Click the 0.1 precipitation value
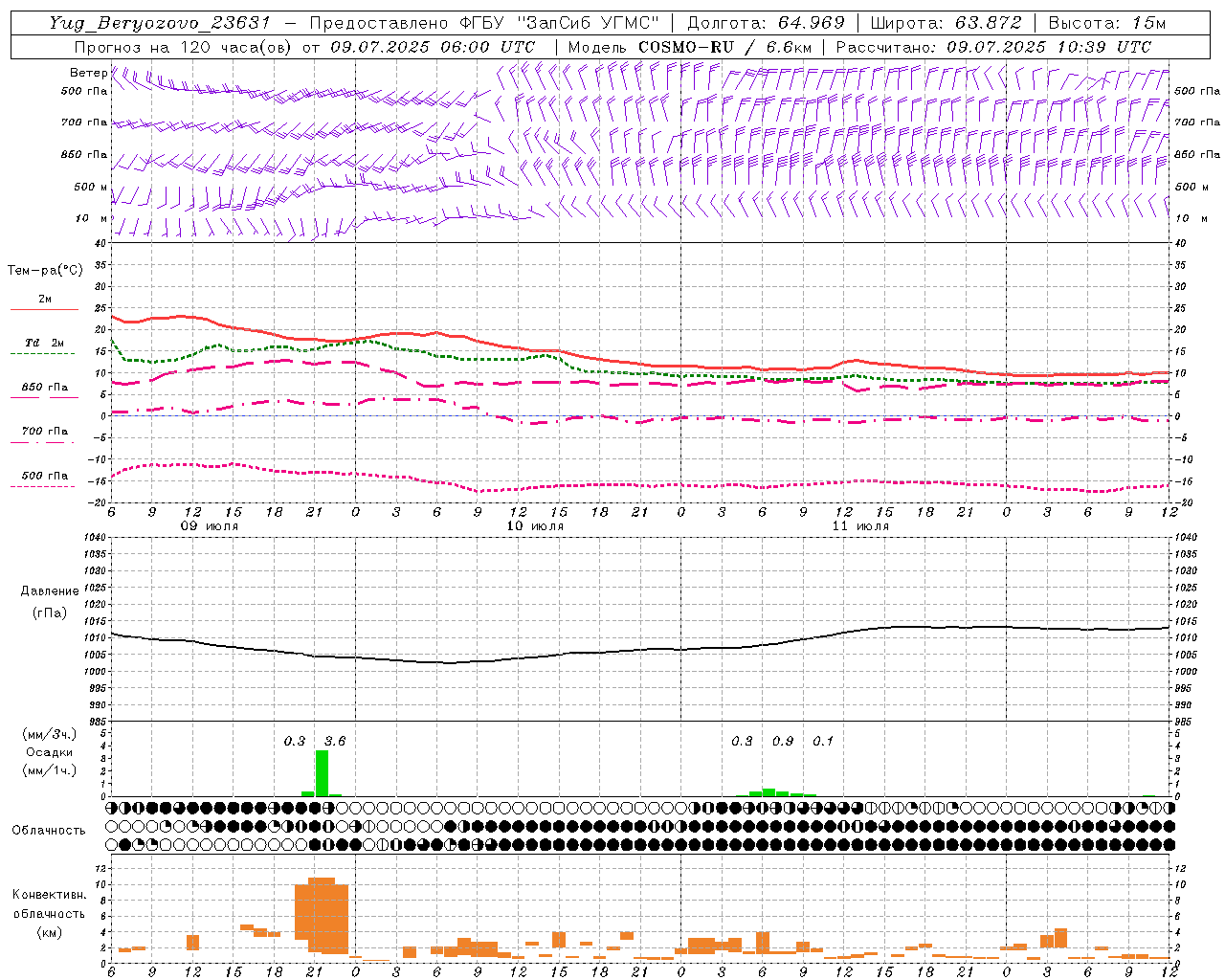Screen dimensions: 1225x980 pyautogui.click(x=823, y=741)
